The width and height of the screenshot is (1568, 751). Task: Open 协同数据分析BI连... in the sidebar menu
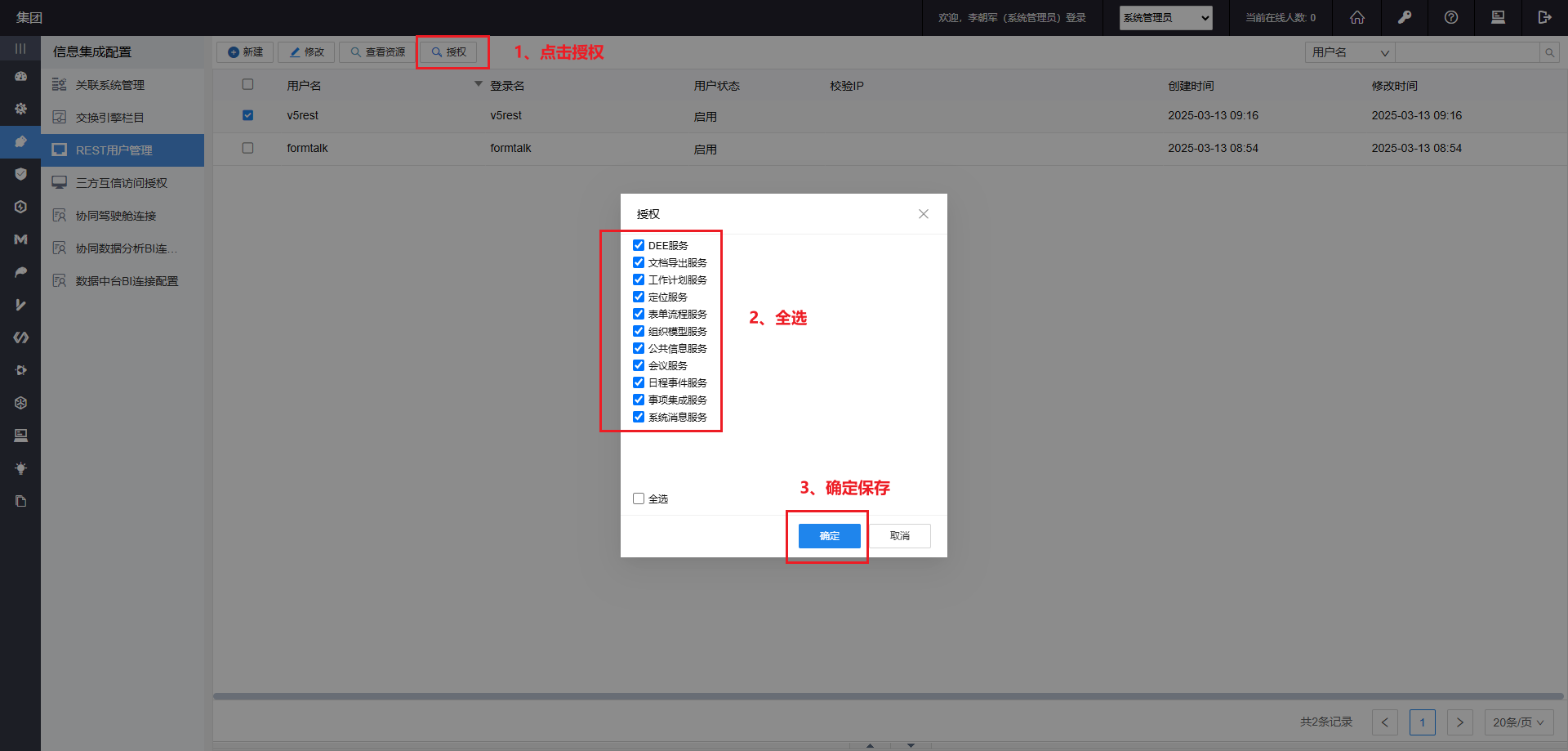122,248
